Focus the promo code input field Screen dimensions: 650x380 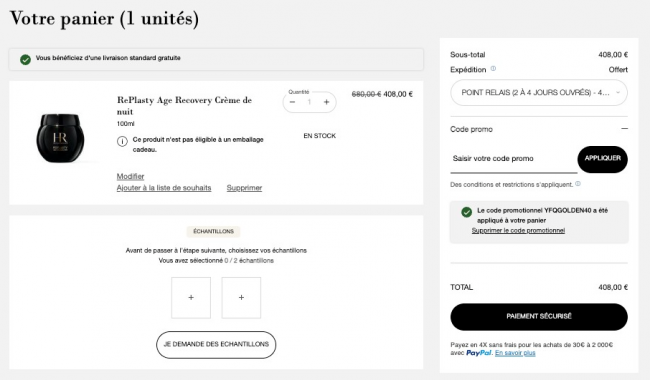coord(514,159)
